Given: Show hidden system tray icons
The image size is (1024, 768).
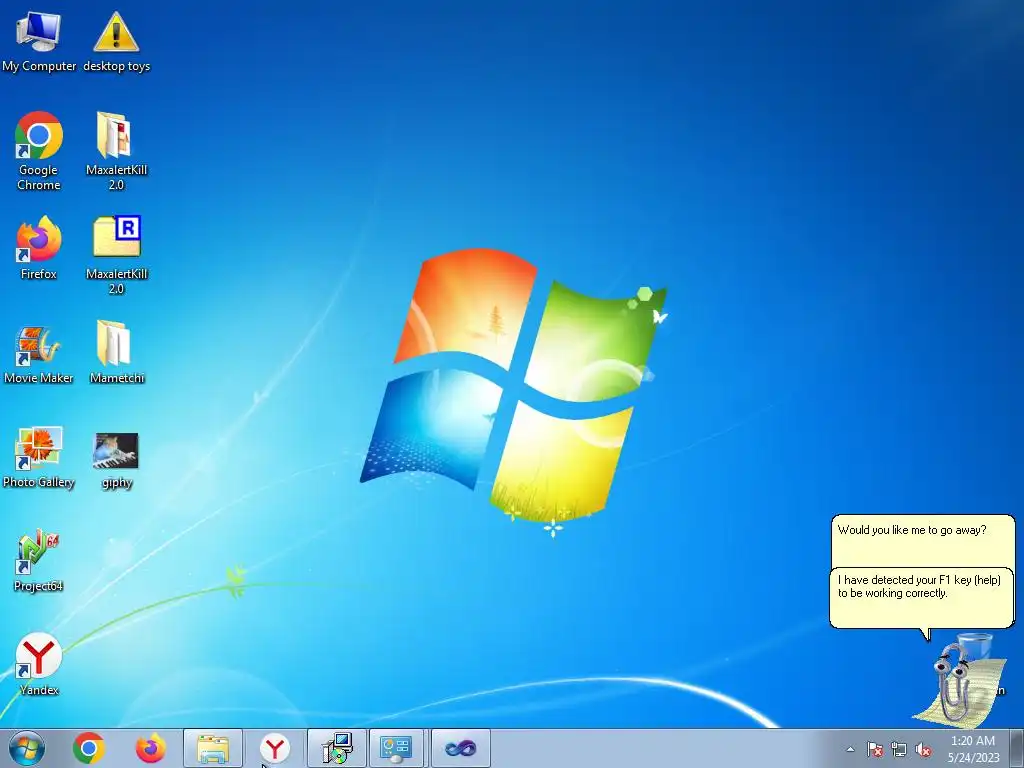Looking at the screenshot, I should pos(850,749).
